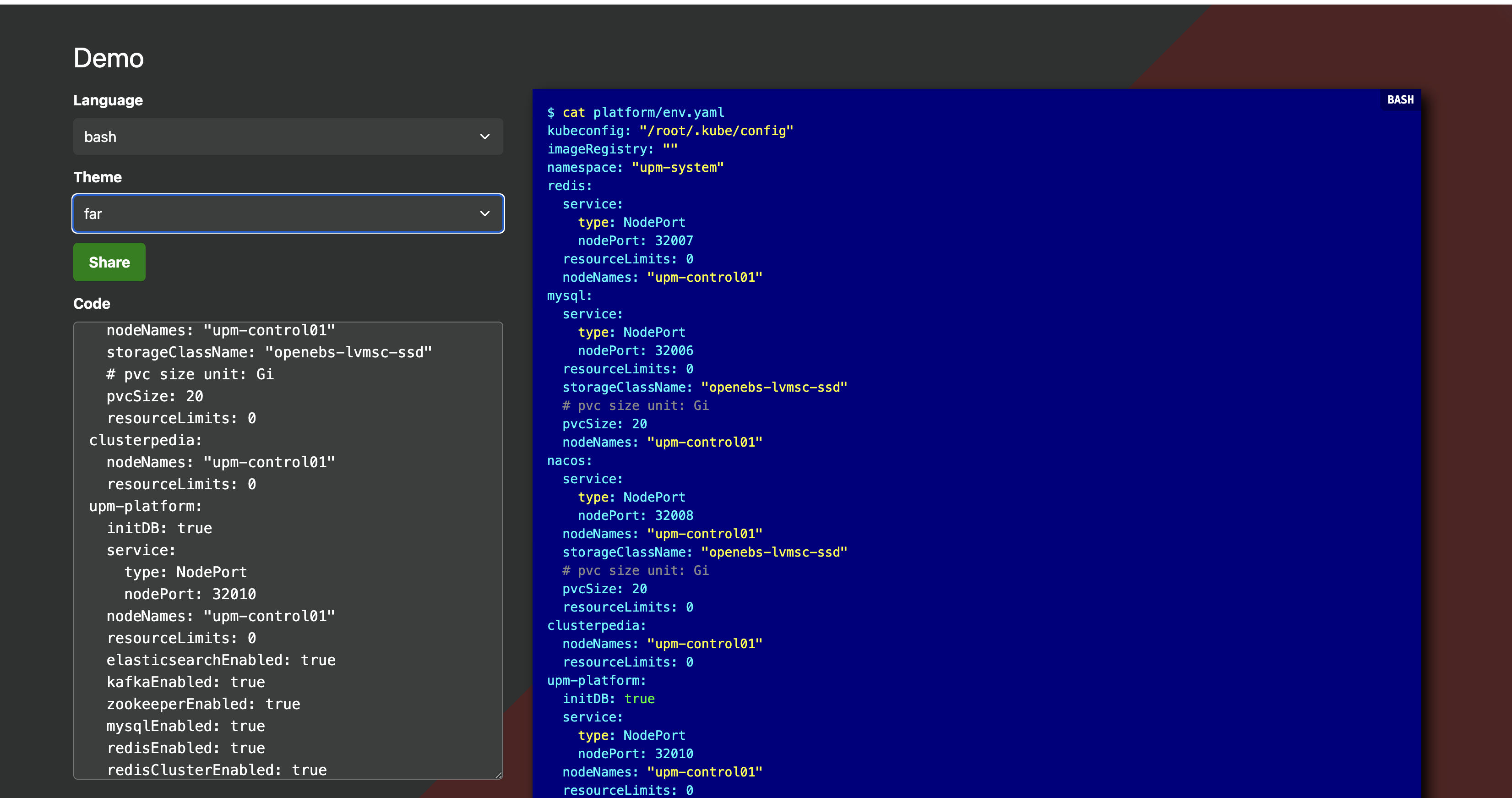Click 'nacos:' key in the preview
The image size is (1512, 798).
(x=570, y=460)
